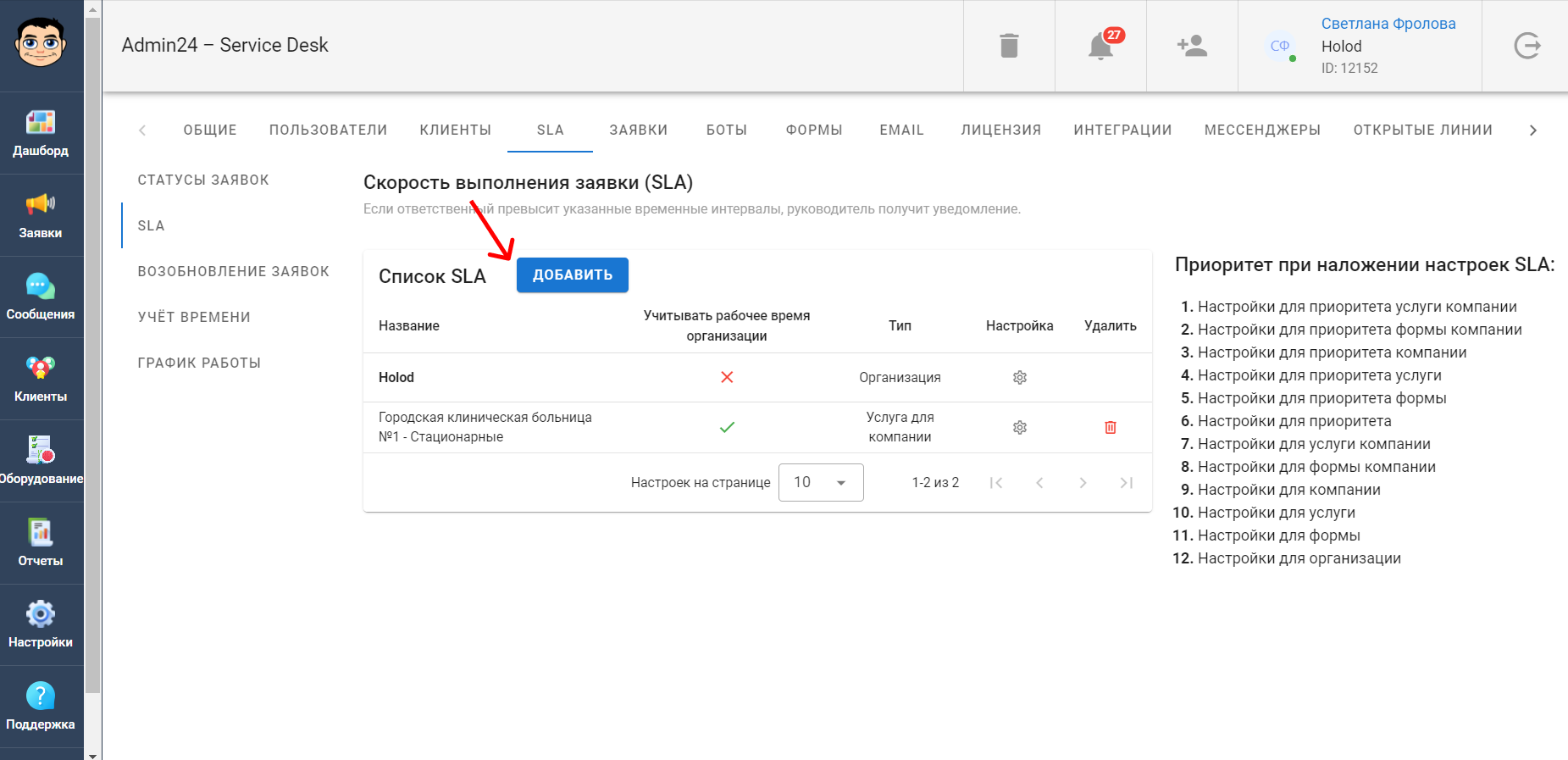1568x760 pixels.
Task: Click the Услуга для компании type cell
Action: click(x=900, y=428)
